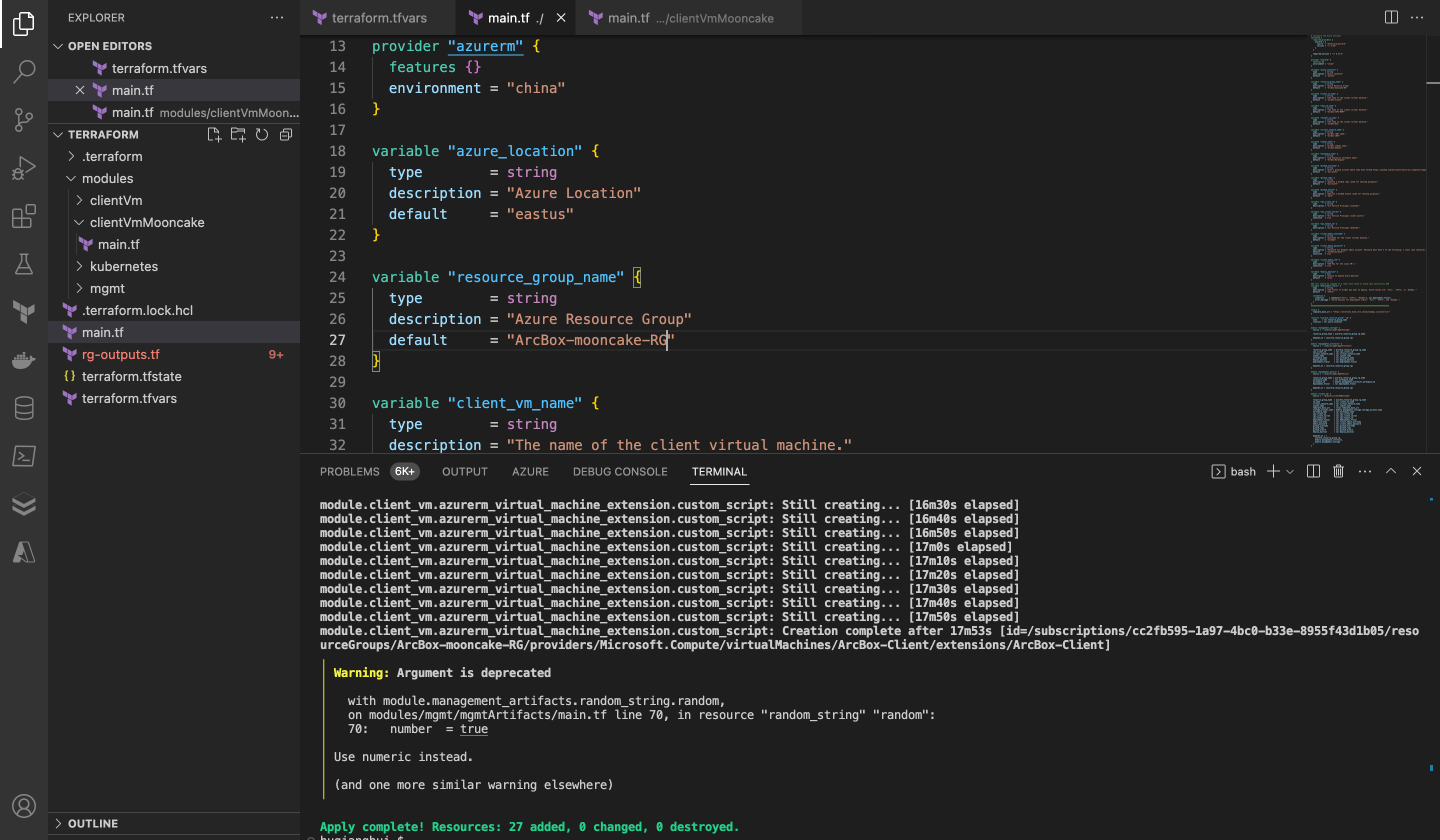Image resolution: width=1440 pixels, height=840 pixels.
Task: Select the HashiCorp Terraform sidebar icon
Action: click(24, 312)
